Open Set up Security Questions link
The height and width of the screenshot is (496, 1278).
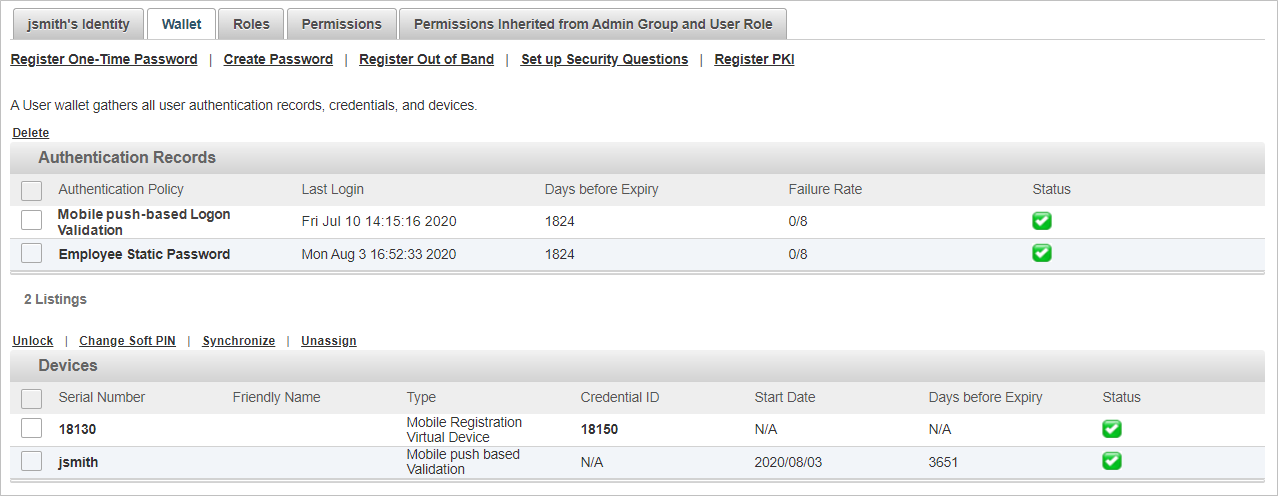(604, 59)
